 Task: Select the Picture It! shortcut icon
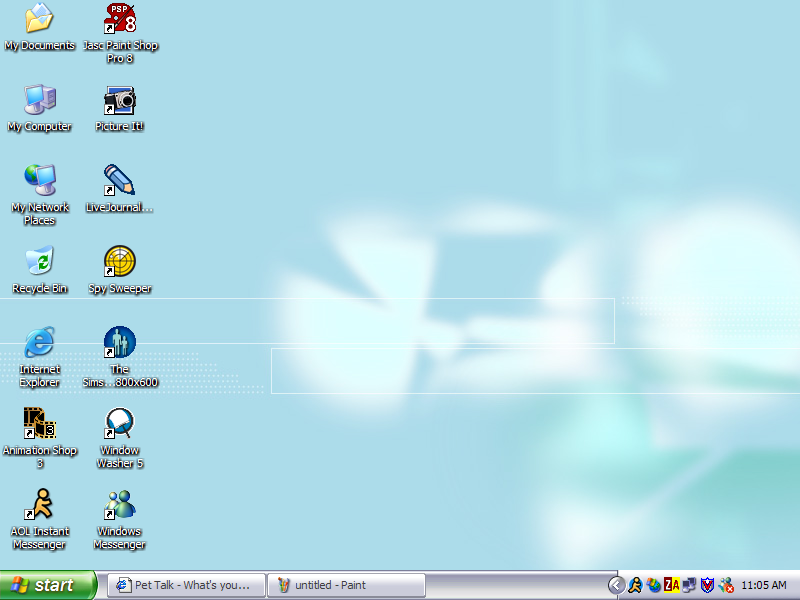[120, 100]
